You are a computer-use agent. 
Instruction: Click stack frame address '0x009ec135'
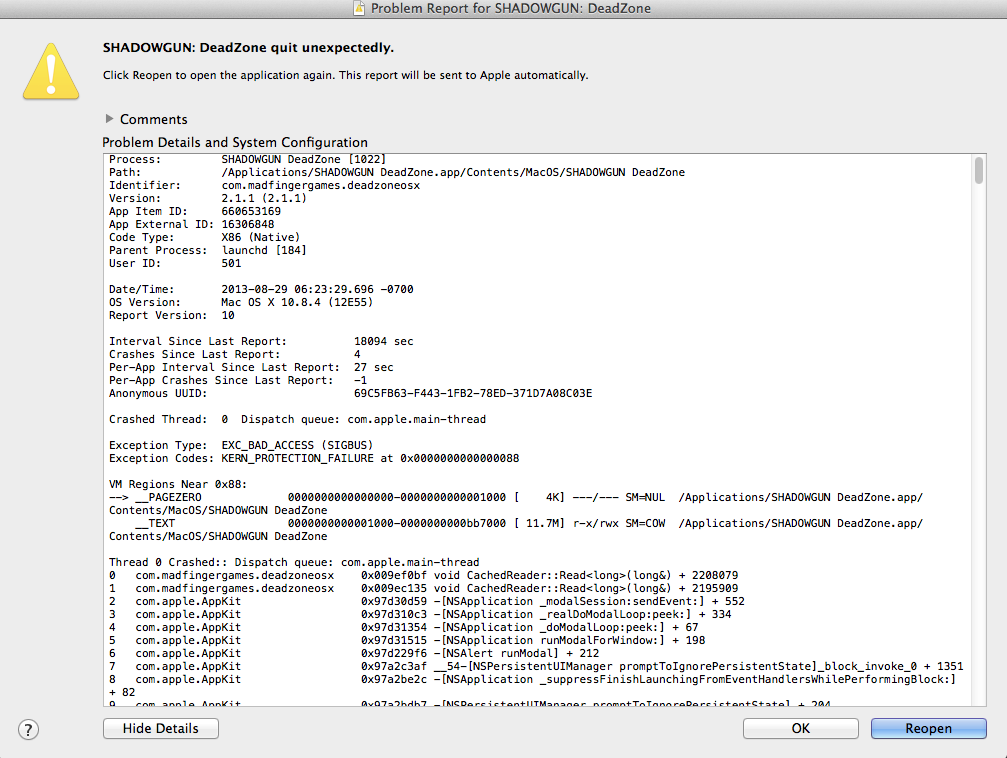pos(393,588)
